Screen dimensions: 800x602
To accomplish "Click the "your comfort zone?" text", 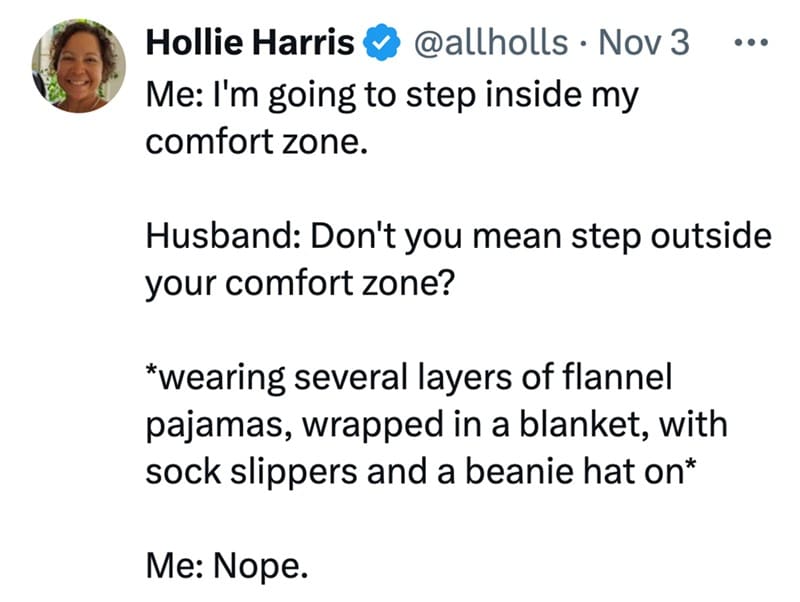I will 301,285.
